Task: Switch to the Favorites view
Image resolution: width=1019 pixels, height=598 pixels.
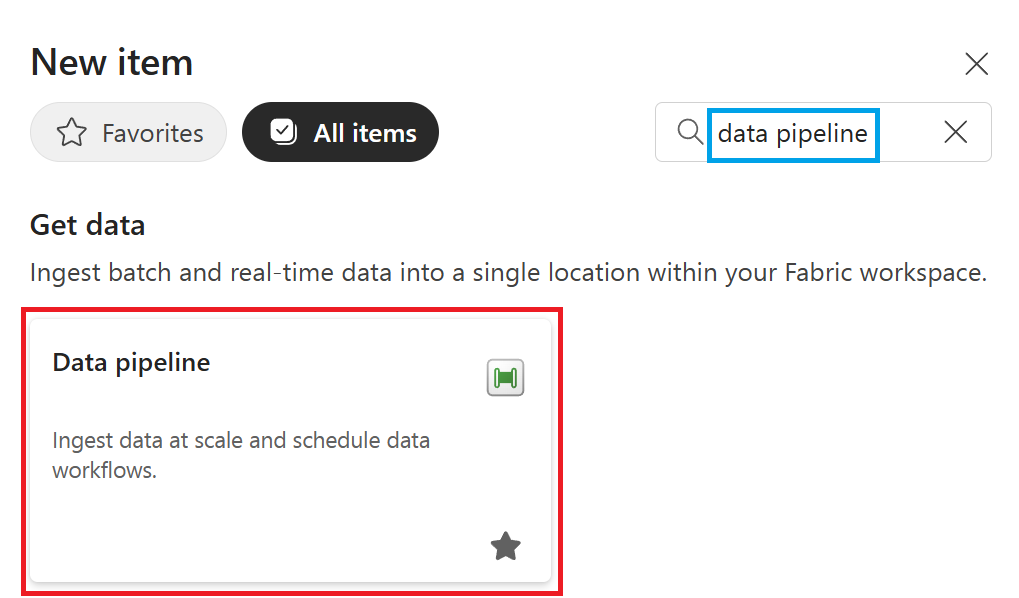Action: pos(128,131)
